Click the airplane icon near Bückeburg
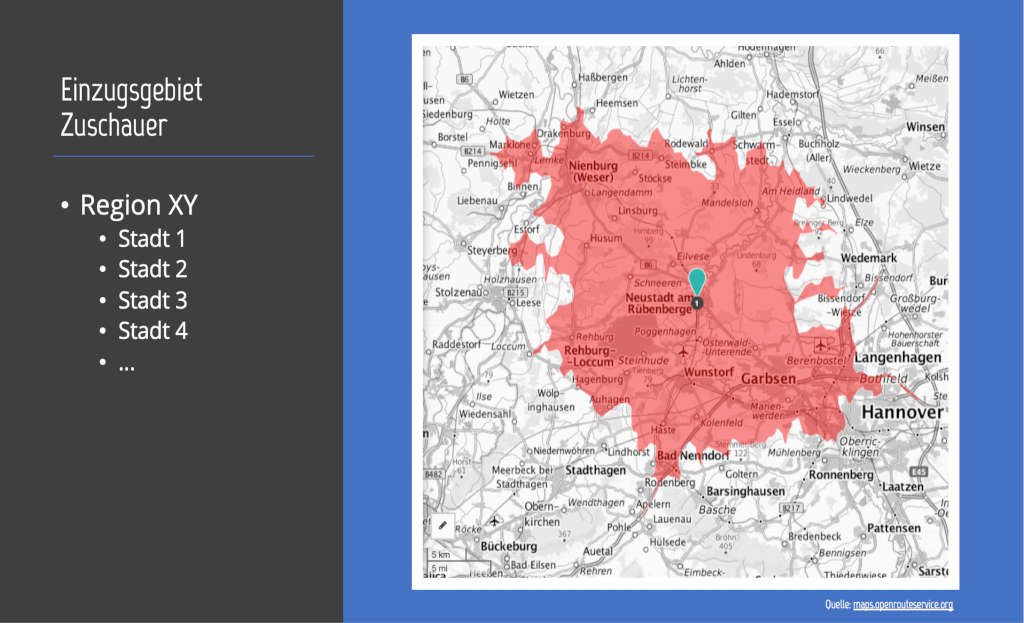Screen dimensions: 1024x623 pyautogui.click(x=494, y=521)
